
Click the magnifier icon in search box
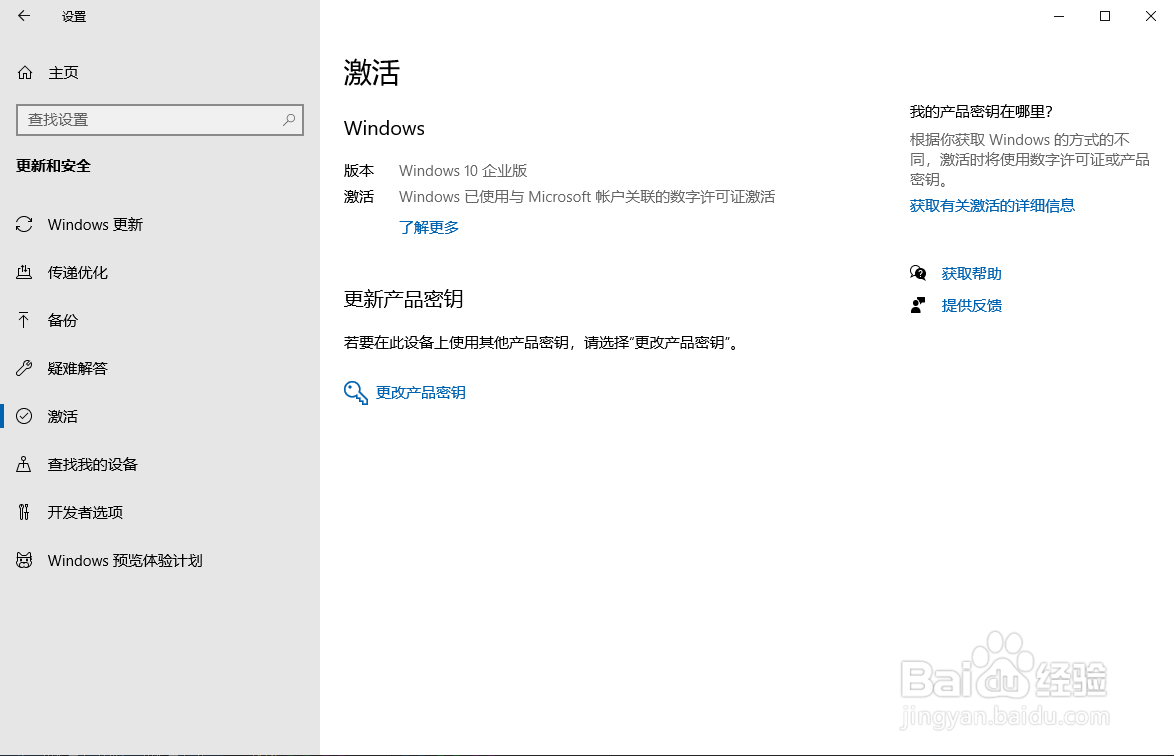click(x=289, y=120)
